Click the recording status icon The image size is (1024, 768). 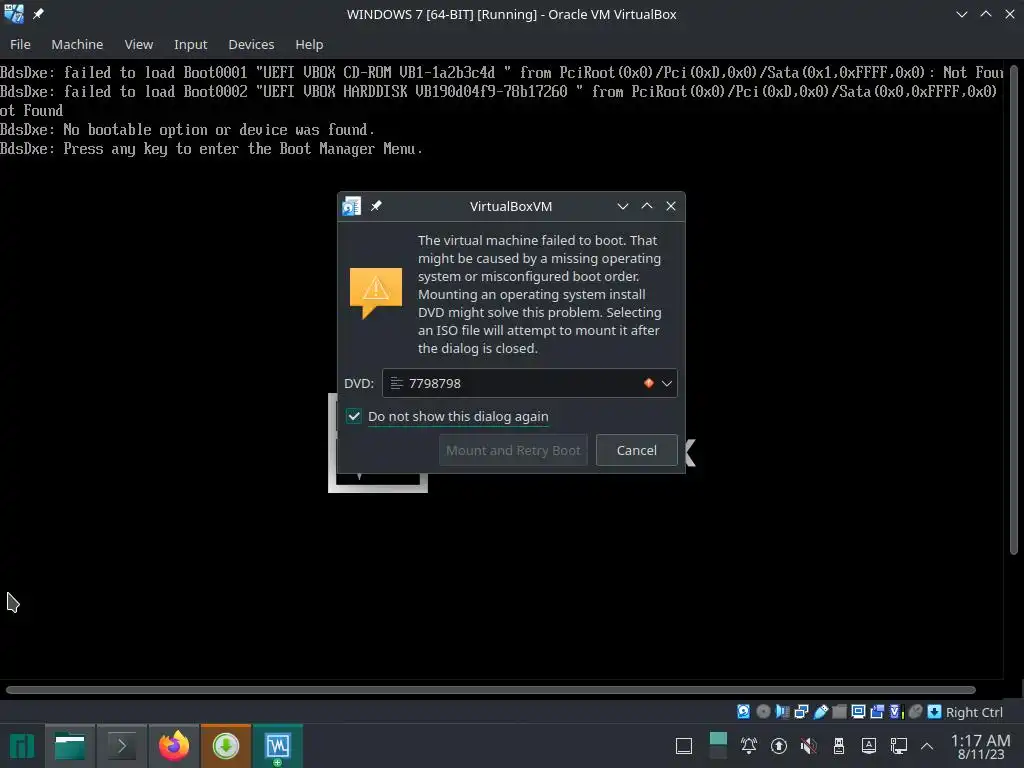[877, 711]
